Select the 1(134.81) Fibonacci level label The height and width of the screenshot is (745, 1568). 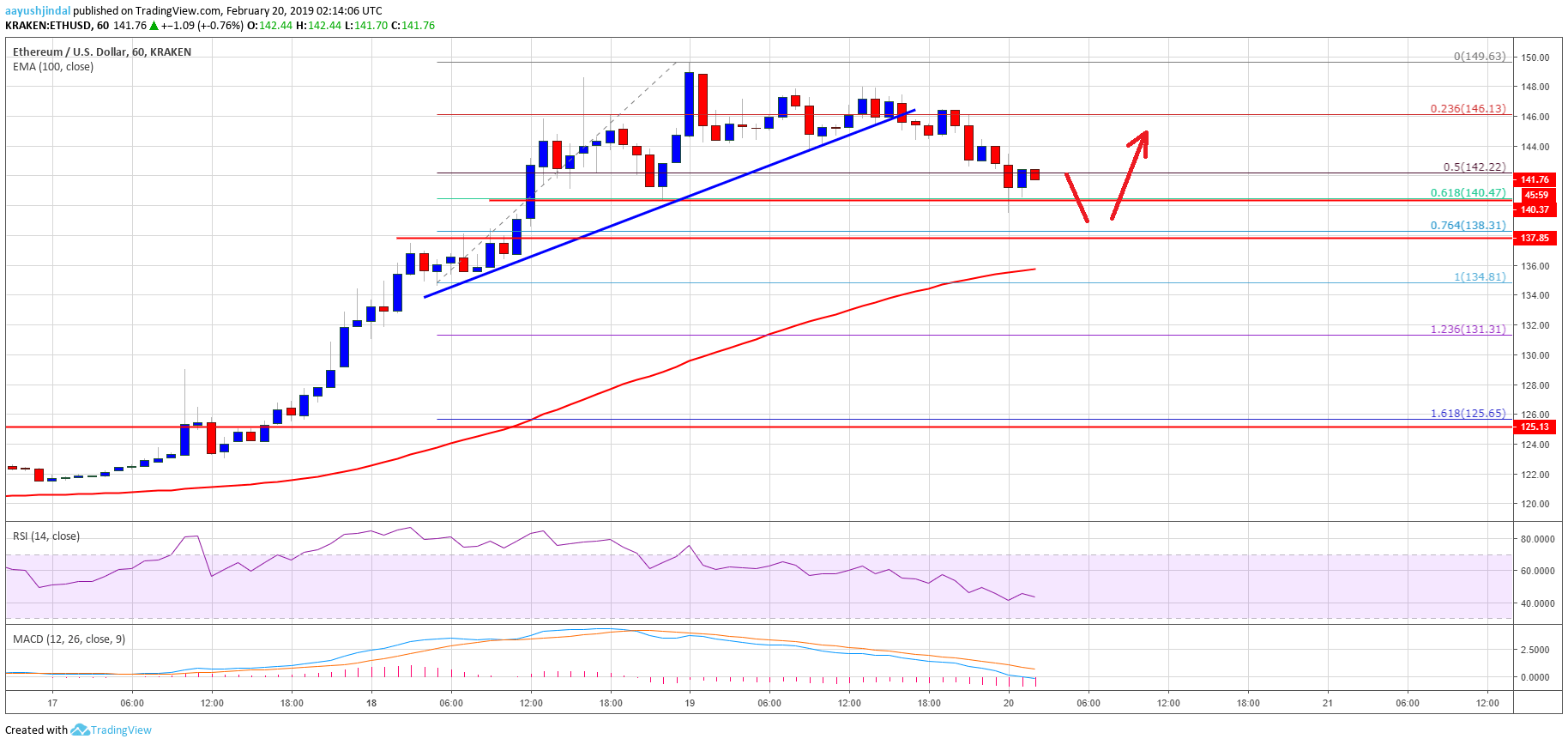pos(1480,276)
